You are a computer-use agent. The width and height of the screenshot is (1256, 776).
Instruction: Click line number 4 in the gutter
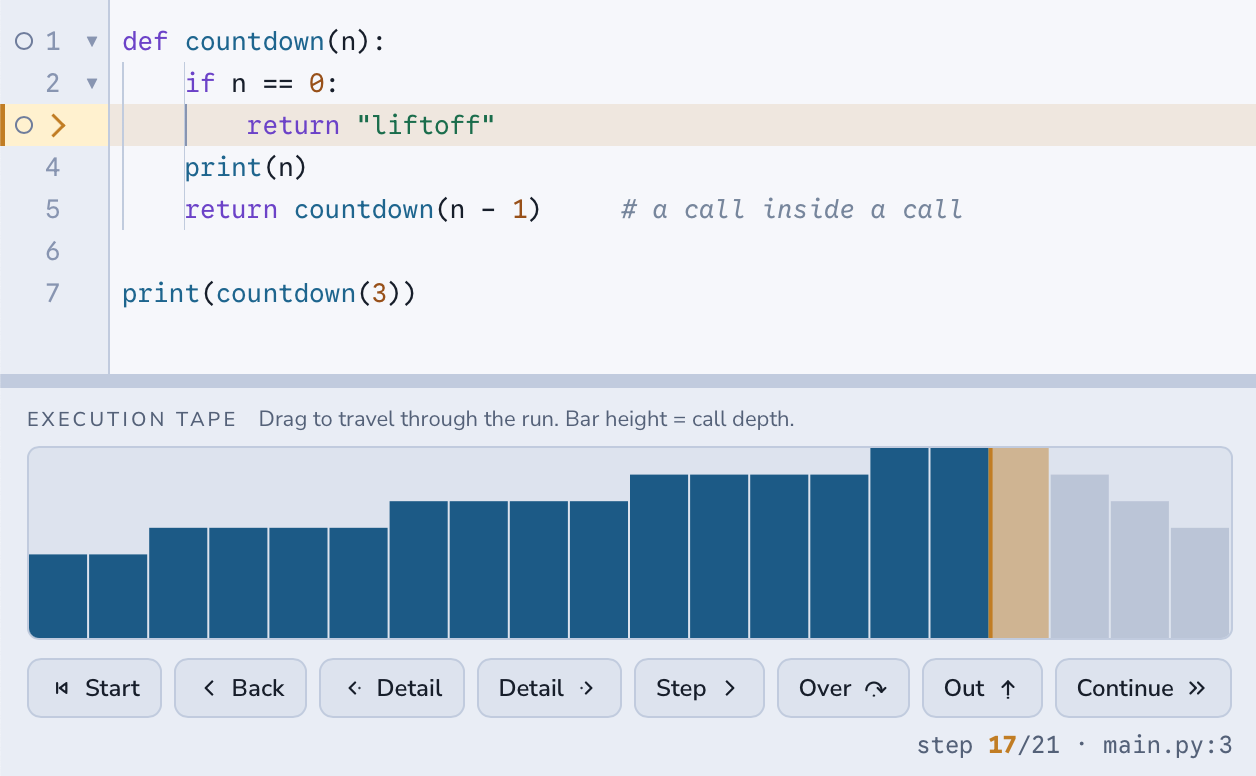(x=53, y=167)
